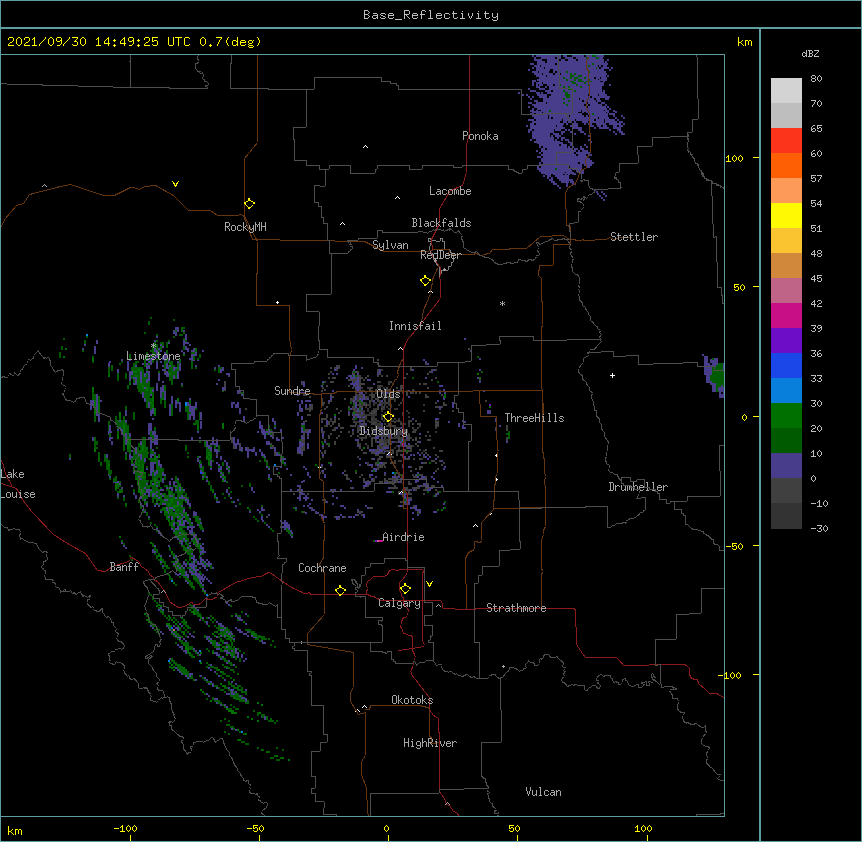
Task: Click the 80 value on the dBZ legend
Action: [816, 79]
